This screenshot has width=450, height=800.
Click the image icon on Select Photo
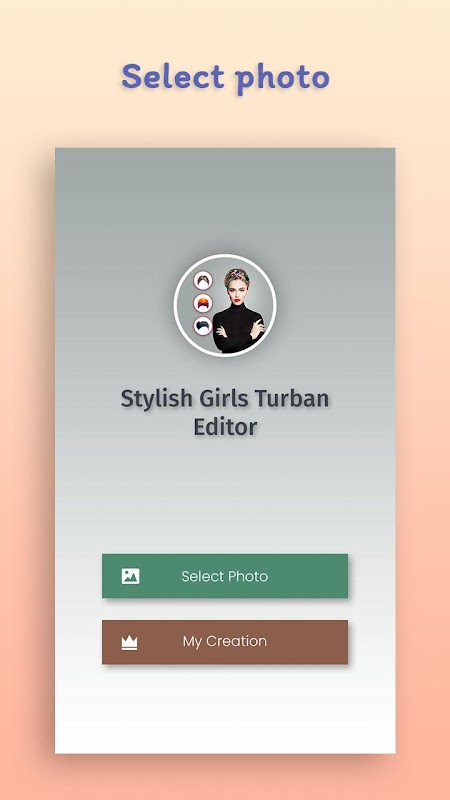click(x=131, y=577)
